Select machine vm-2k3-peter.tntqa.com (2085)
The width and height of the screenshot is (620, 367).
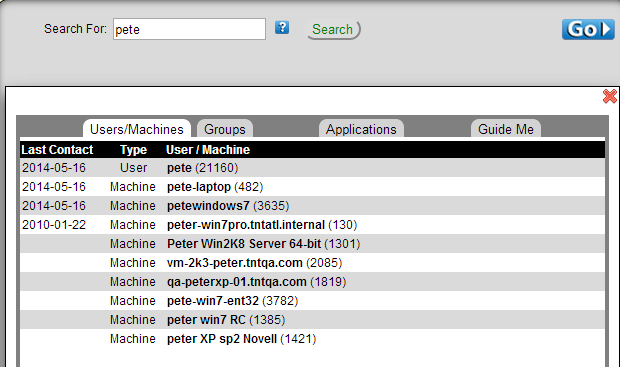click(x=254, y=263)
